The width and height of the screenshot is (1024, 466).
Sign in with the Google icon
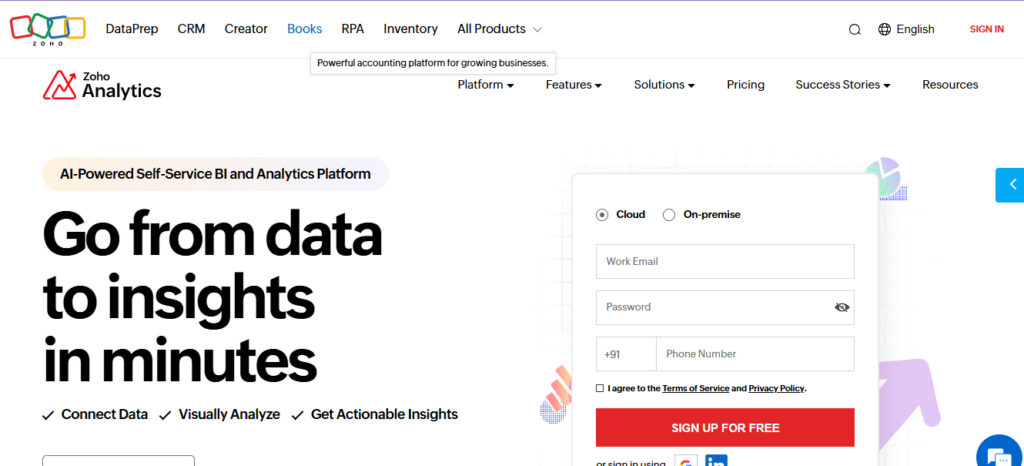tap(685, 461)
